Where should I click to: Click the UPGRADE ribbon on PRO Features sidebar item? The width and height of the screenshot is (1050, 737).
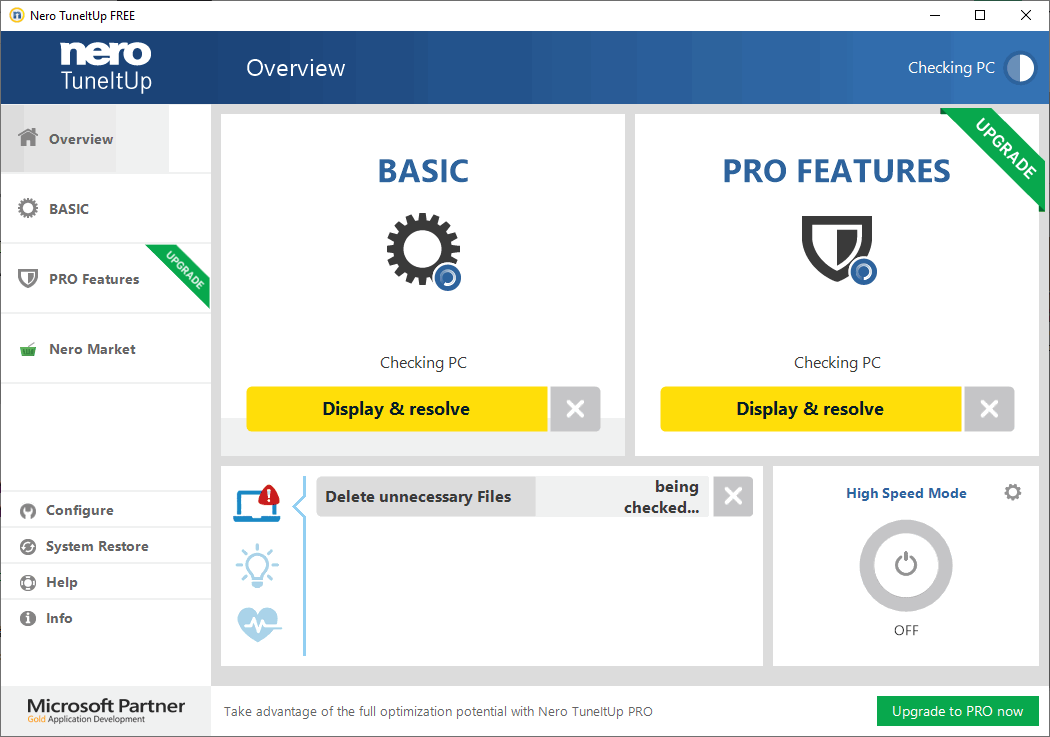[184, 270]
